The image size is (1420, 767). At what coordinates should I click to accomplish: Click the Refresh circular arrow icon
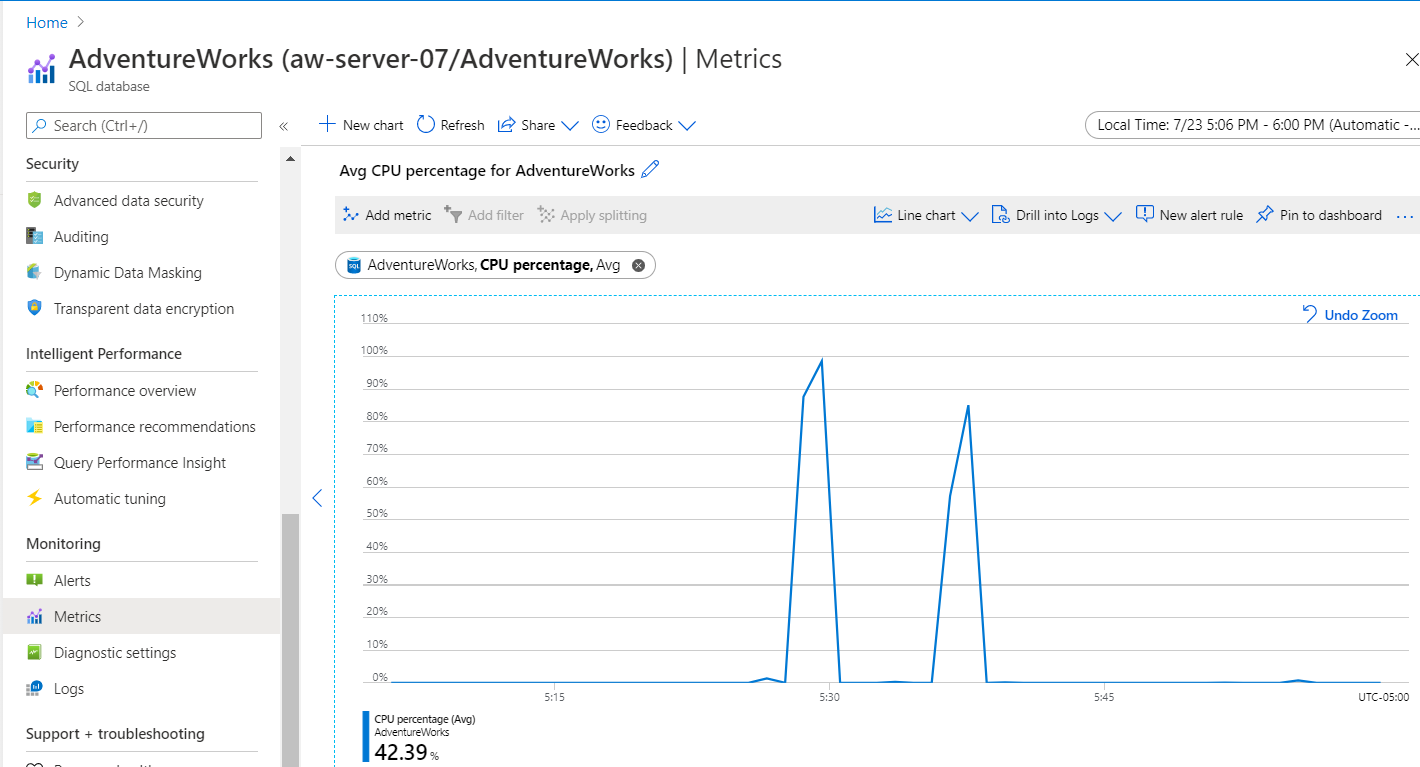pyautogui.click(x=426, y=124)
